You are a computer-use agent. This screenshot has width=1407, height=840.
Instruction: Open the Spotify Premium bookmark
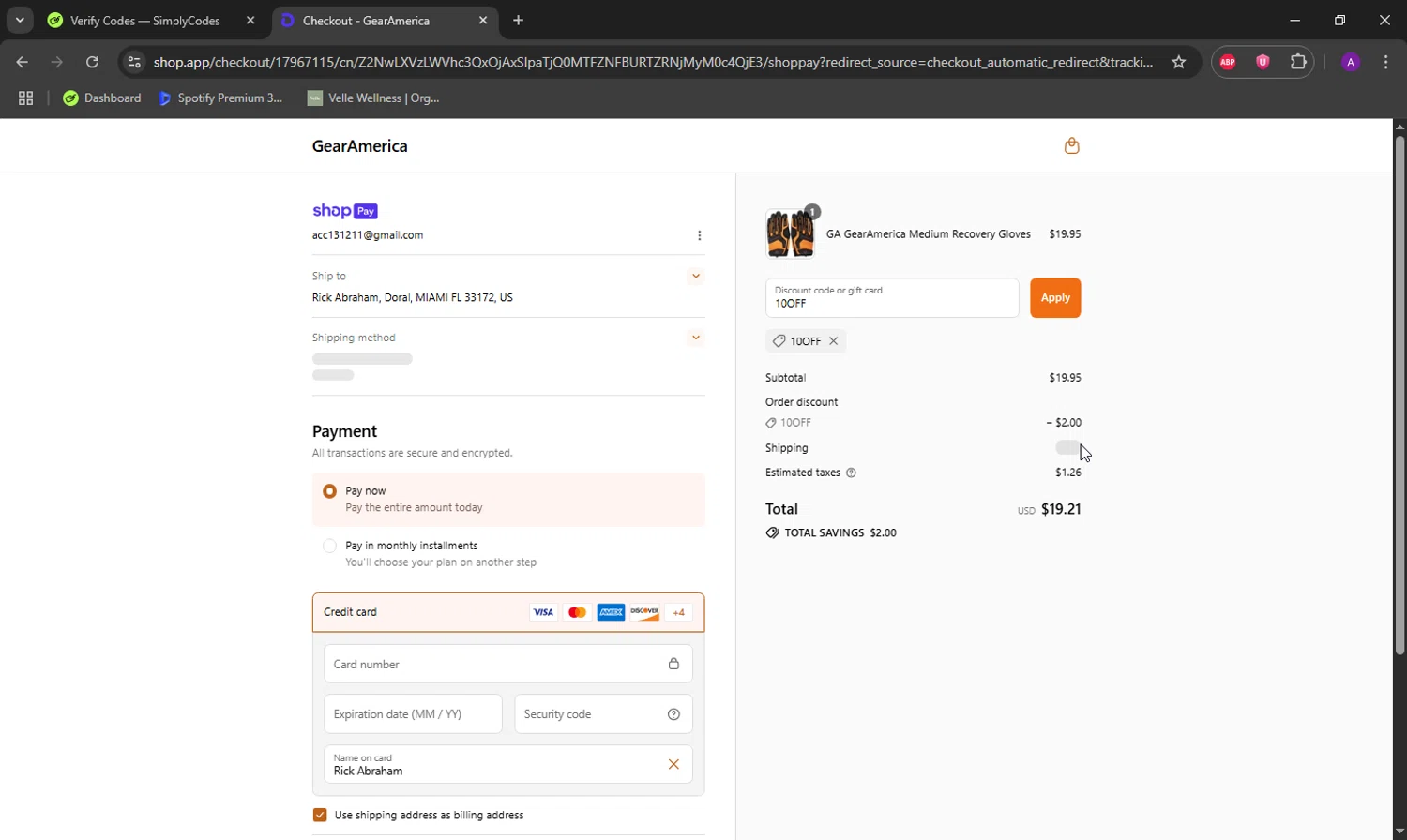220,97
